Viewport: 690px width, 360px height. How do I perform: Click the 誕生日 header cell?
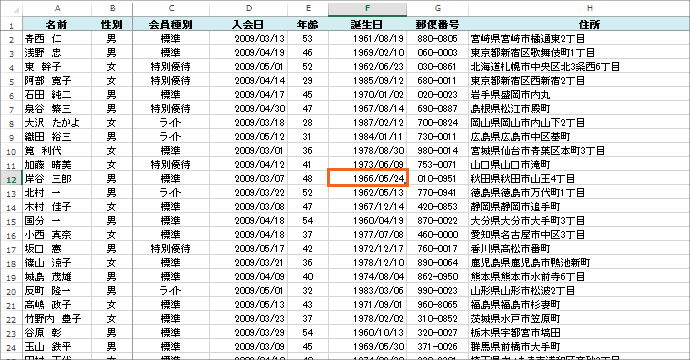(367, 25)
